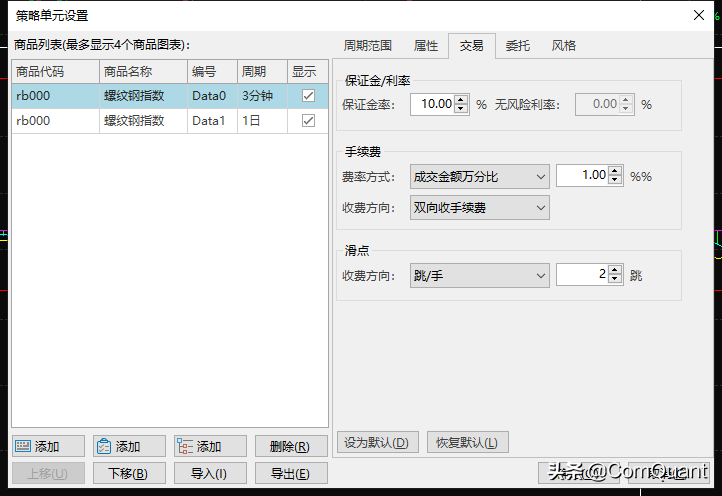The height and width of the screenshot is (496, 722).
Task: Click the 删除(R) button
Action: coord(291,446)
